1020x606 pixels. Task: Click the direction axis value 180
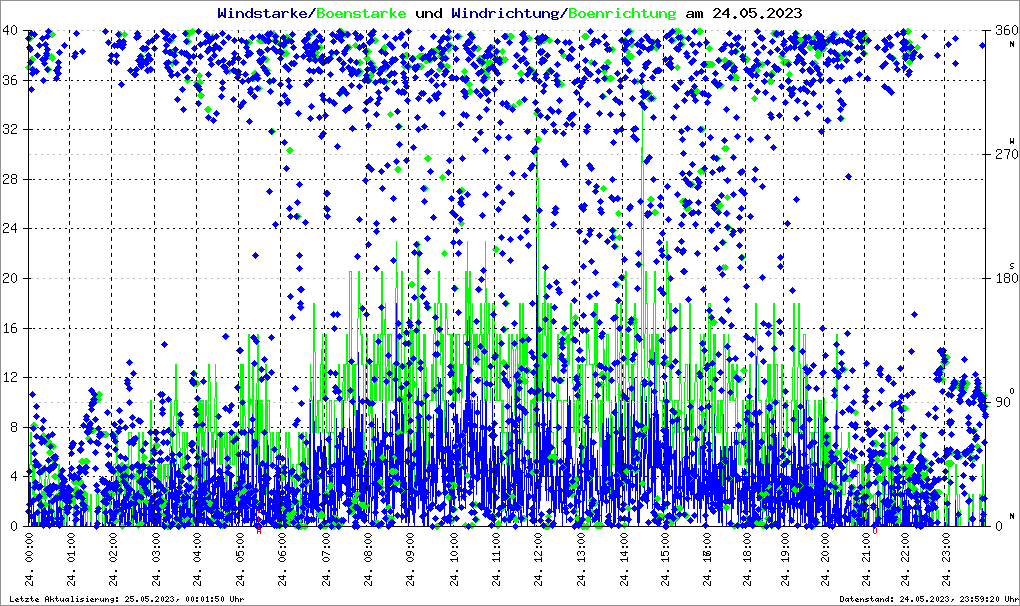pyautogui.click(x=1006, y=278)
